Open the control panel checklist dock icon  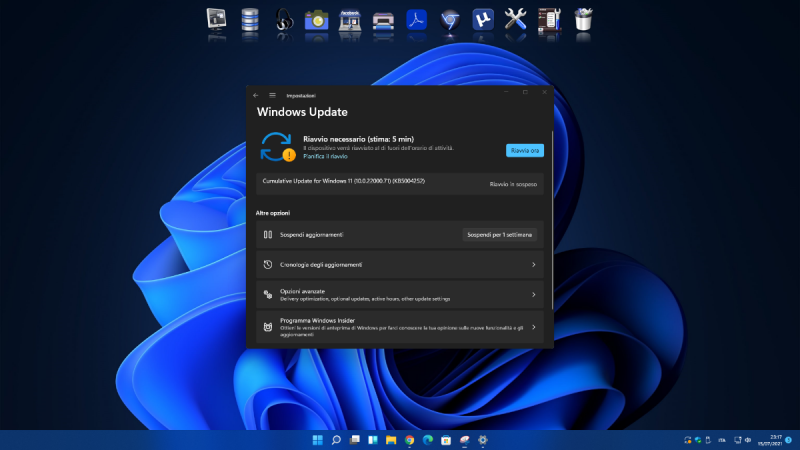549,20
